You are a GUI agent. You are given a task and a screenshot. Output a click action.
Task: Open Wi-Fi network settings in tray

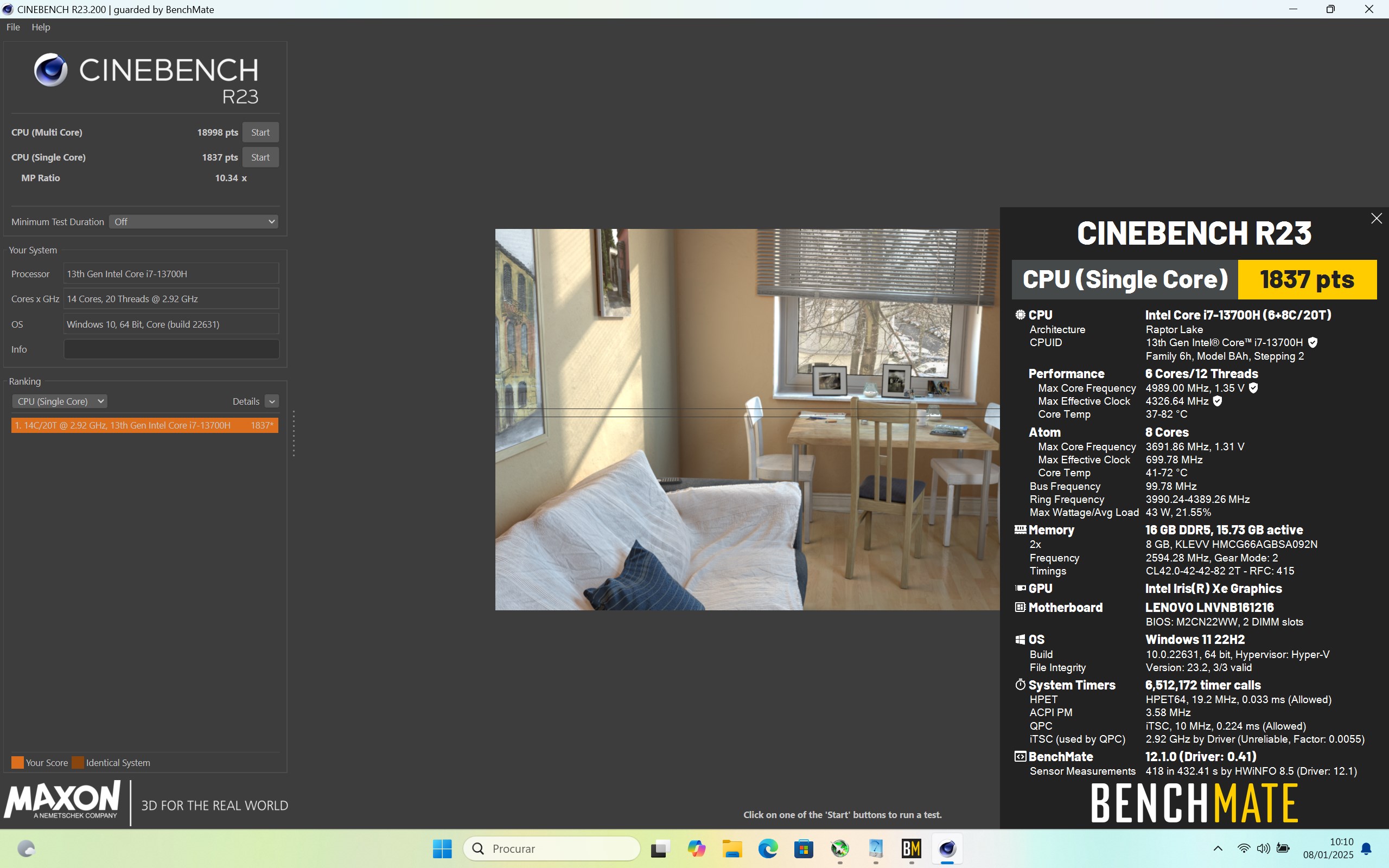(1243, 848)
